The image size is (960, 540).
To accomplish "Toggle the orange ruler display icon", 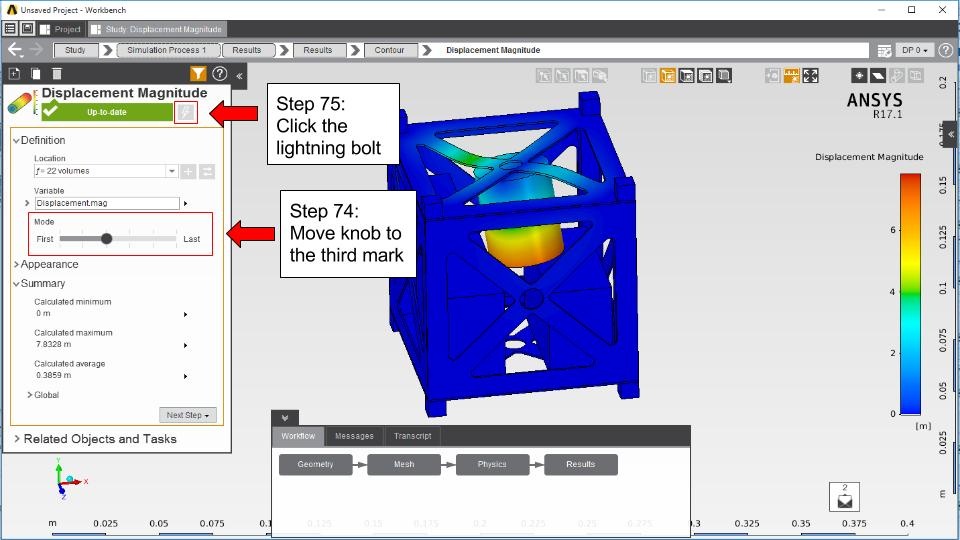I will point(792,76).
